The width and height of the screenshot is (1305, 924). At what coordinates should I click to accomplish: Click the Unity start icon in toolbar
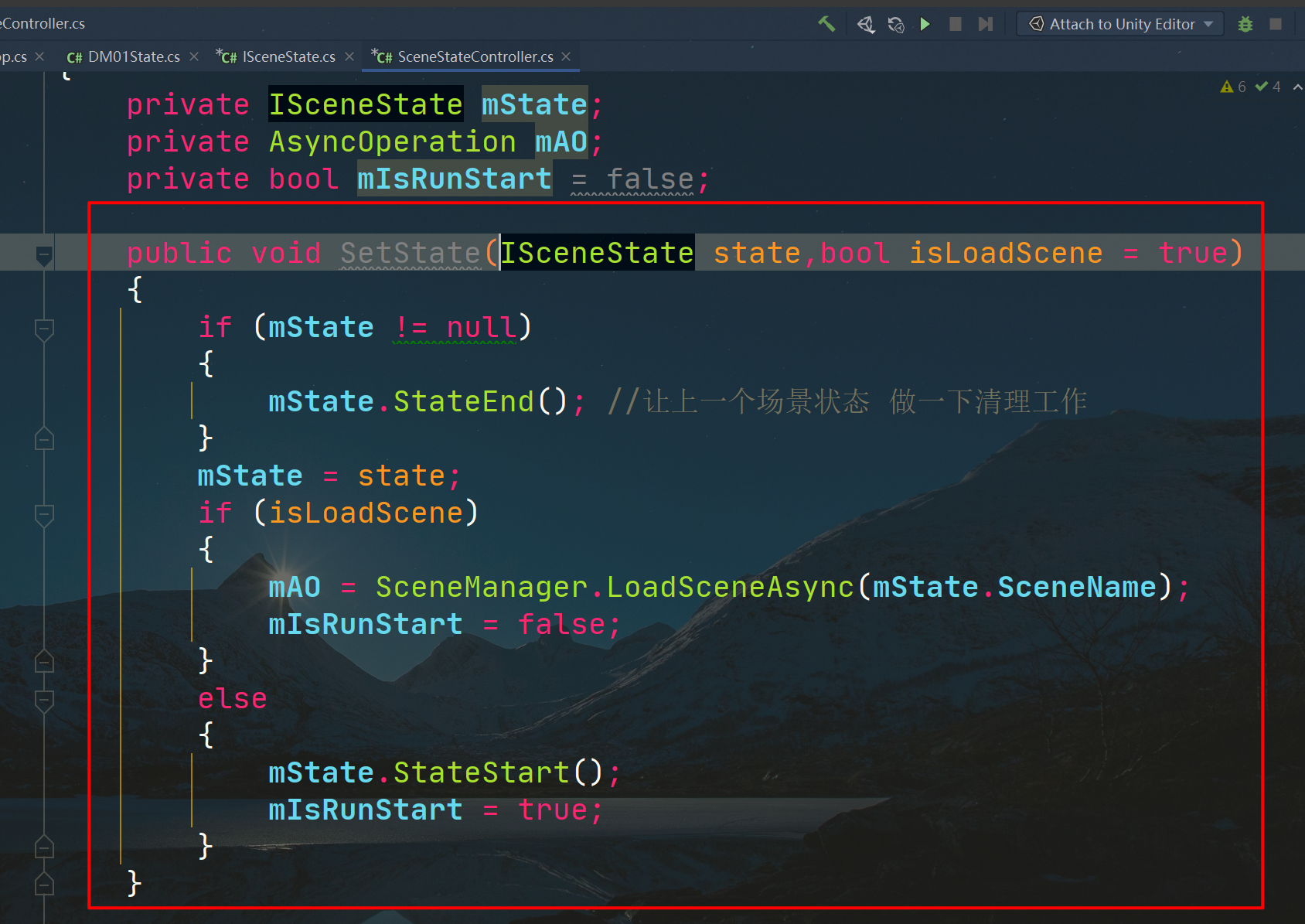[x=866, y=25]
